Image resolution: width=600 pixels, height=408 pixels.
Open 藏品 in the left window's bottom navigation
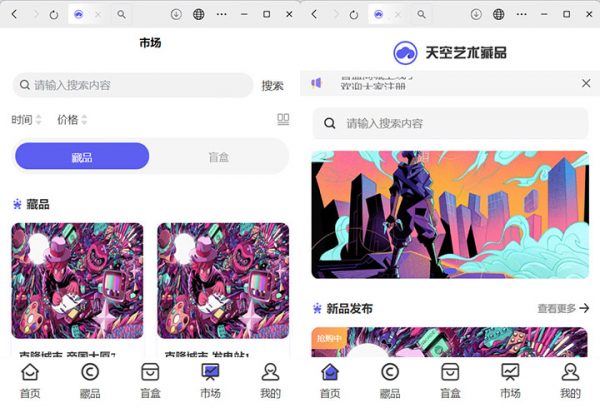[90, 379]
